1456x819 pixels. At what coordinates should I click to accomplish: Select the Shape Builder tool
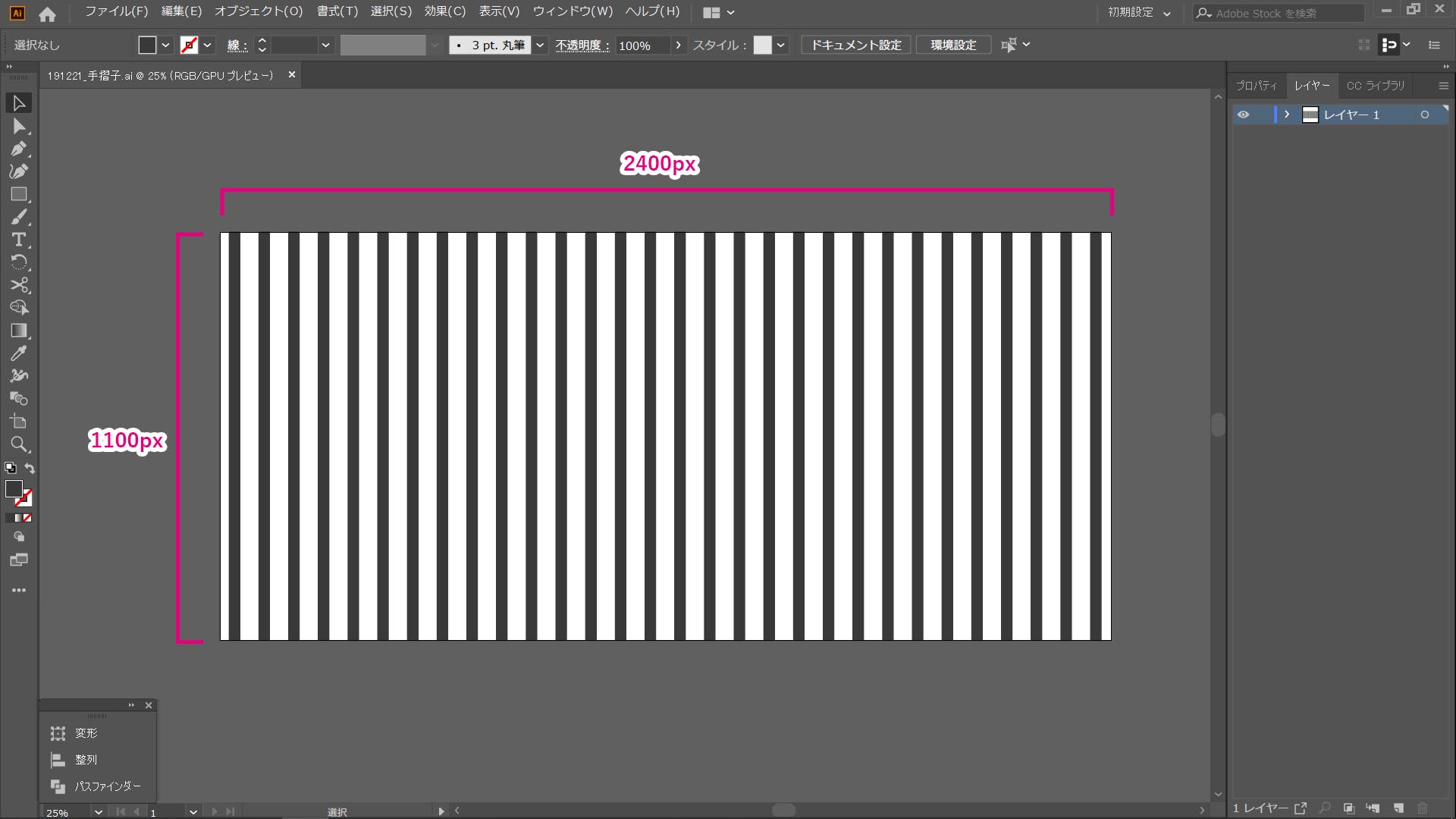tap(19, 308)
